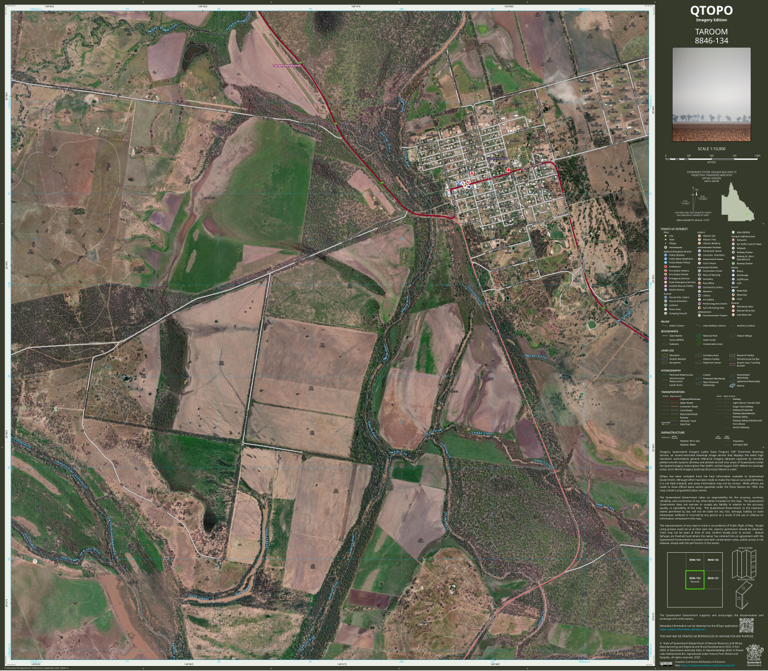Click the Queensland Government crest logo

(x=754, y=653)
